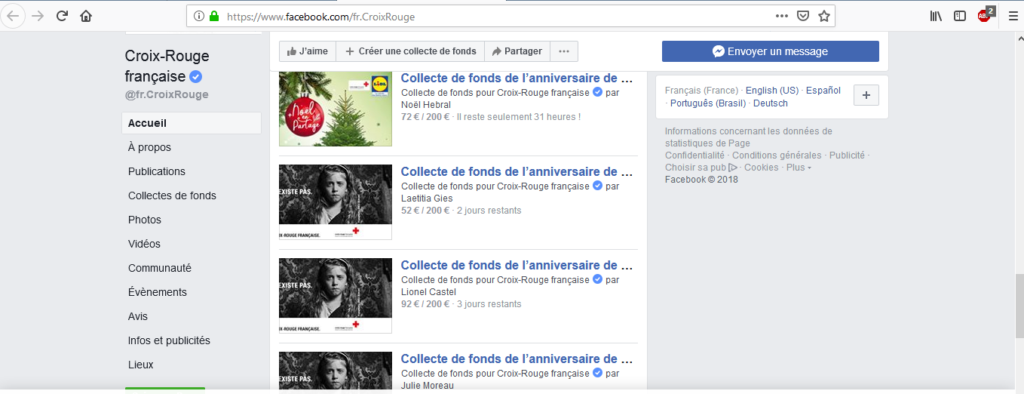Image resolution: width=1024 pixels, height=394 pixels.
Task: Expand the Plus footer dropdown
Action: click(x=799, y=167)
